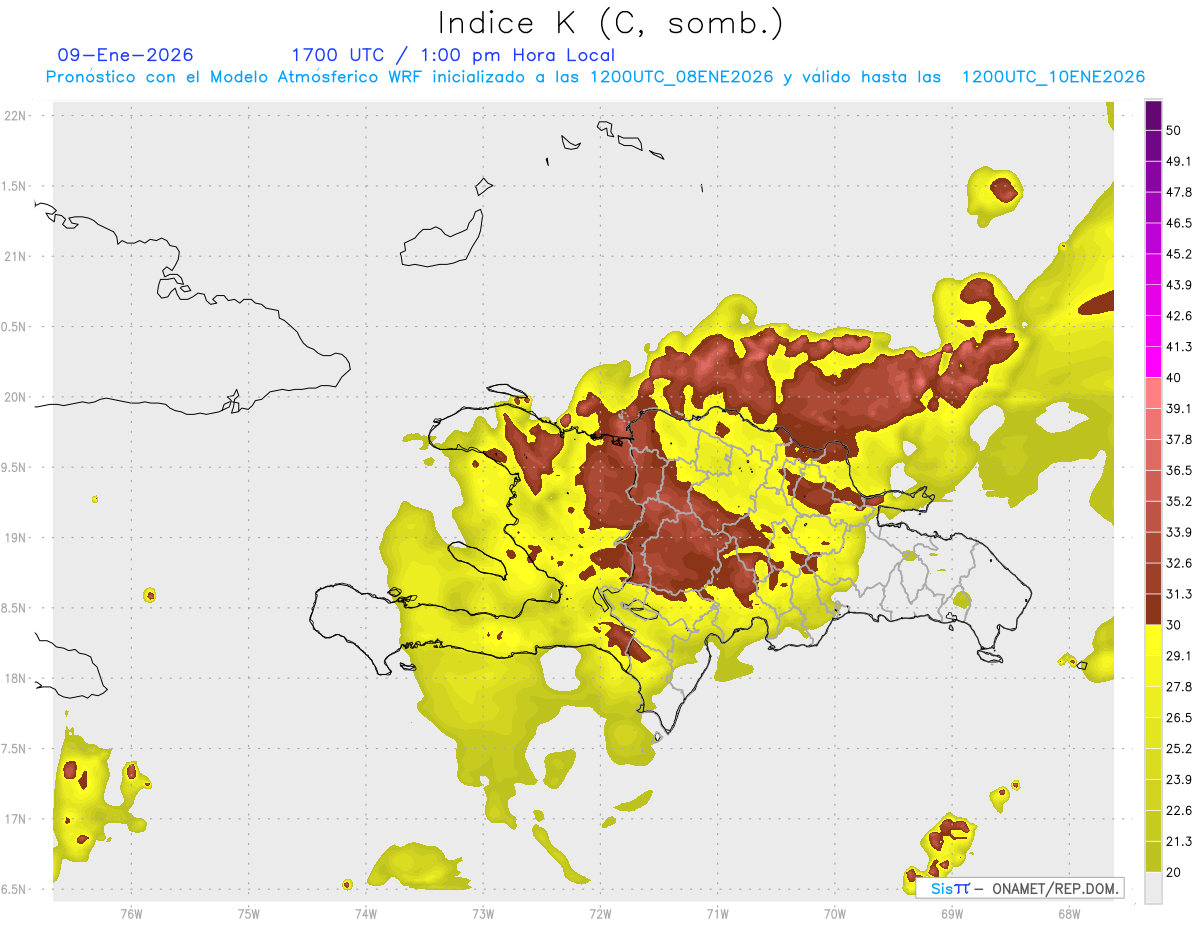Click the title "Indice K (C, somb.)"

point(611,23)
